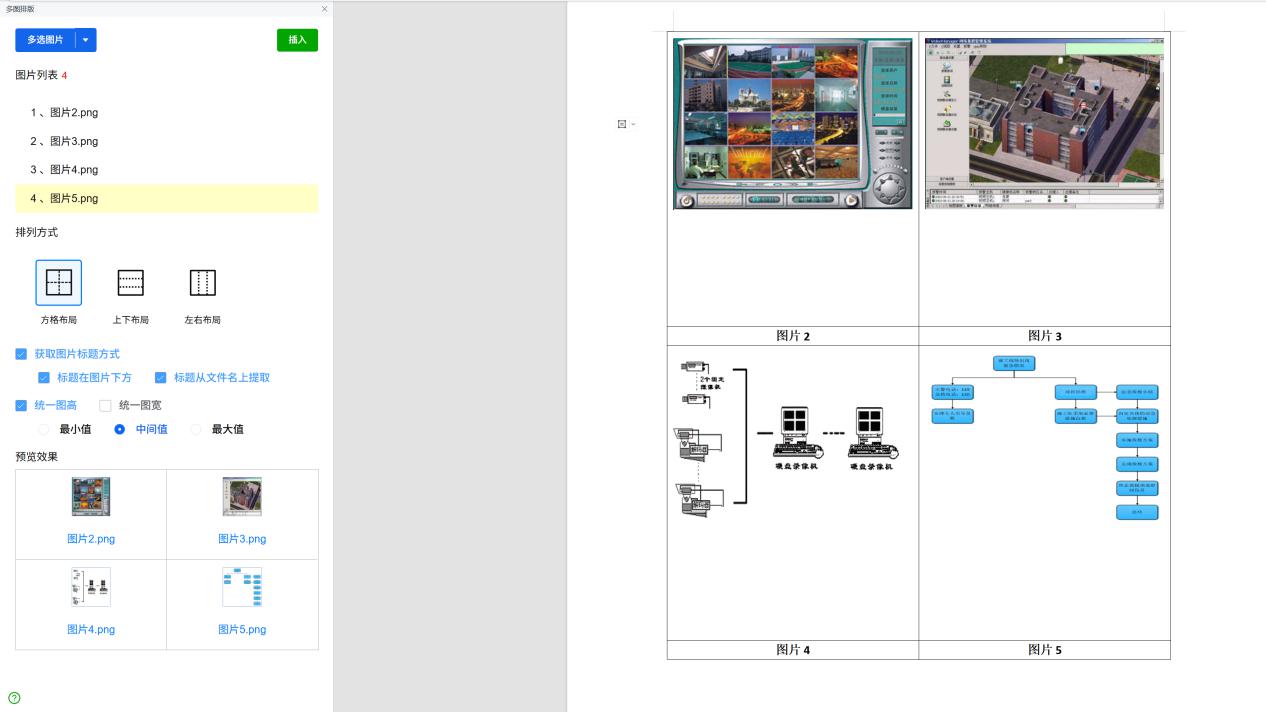The height and width of the screenshot is (712, 1266).
Task: Select the surveillance grid image in document
Action: pyautogui.click(x=793, y=124)
